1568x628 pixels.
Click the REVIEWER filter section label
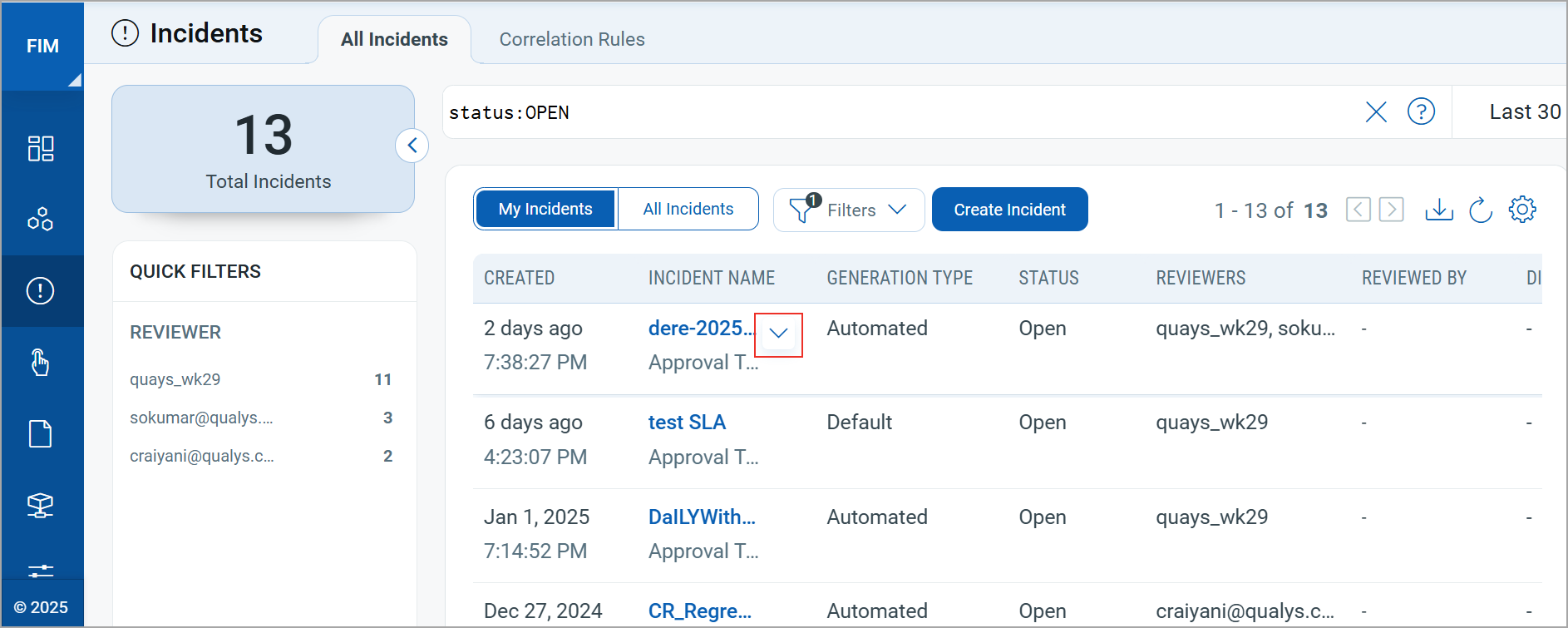pyautogui.click(x=175, y=332)
